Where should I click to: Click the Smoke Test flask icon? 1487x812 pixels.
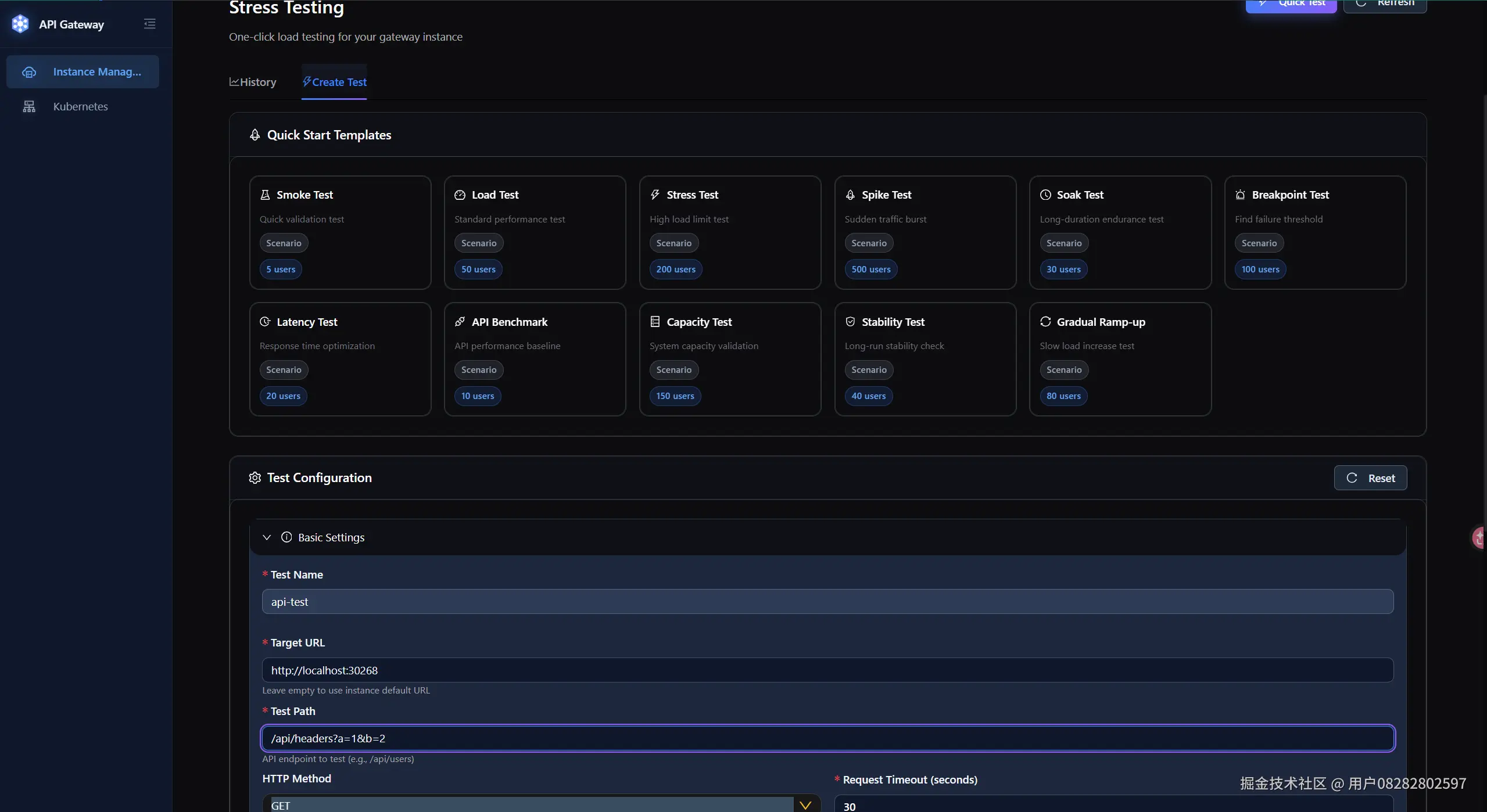tap(265, 195)
